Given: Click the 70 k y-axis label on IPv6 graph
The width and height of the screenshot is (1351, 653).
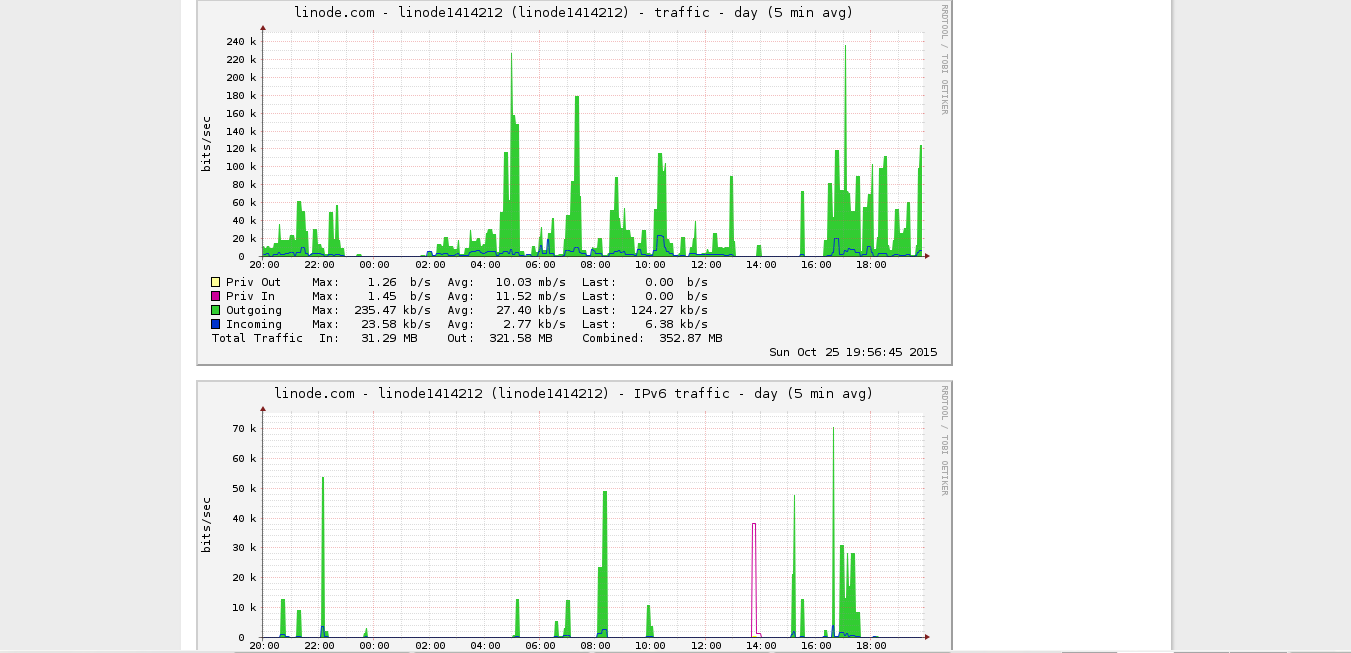Looking at the screenshot, I should tap(245, 428).
